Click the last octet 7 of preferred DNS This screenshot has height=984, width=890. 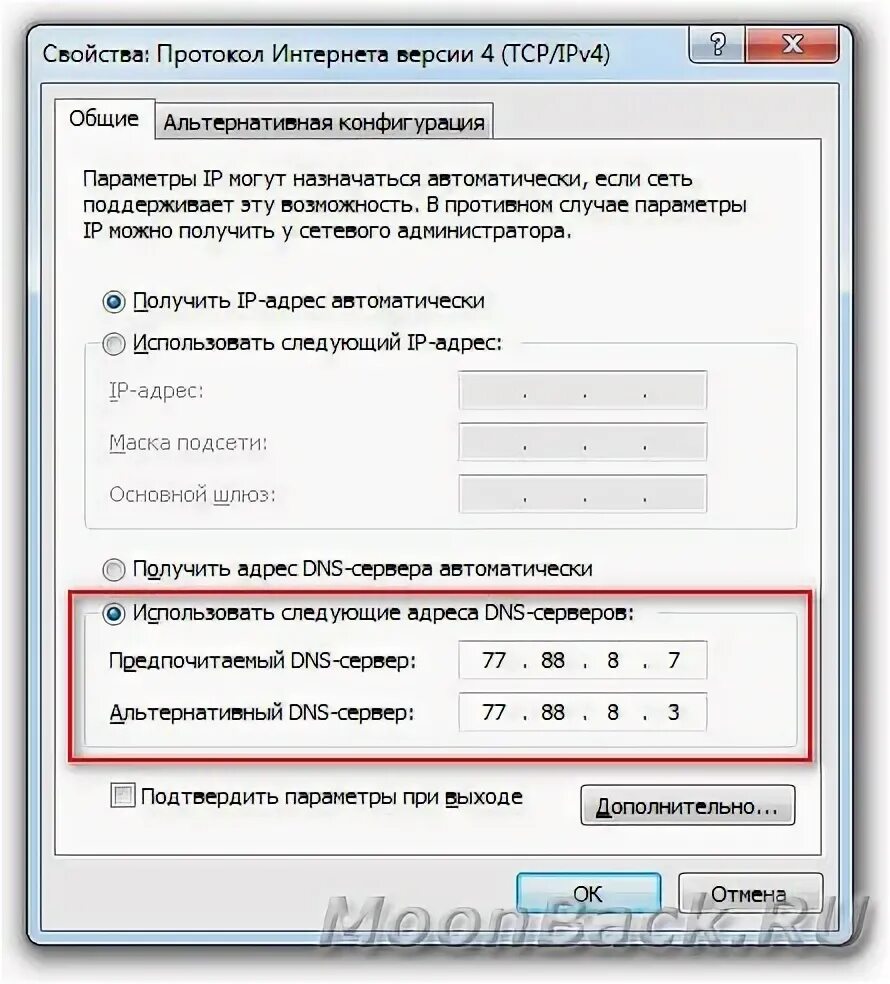674,660
